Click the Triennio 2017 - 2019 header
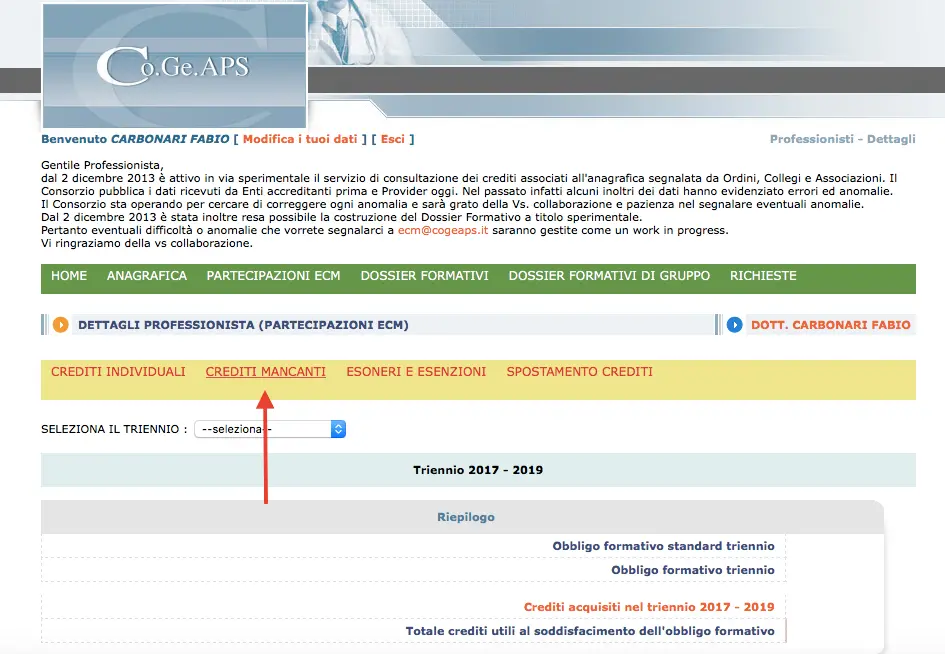Image resolution: width=945 pixels, height=654 pixels. (x=478, y=470)
